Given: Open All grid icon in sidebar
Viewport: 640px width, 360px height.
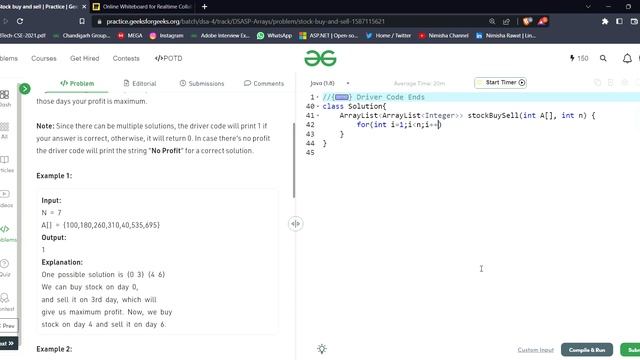Looking at the screenshot, I should 4,131.
